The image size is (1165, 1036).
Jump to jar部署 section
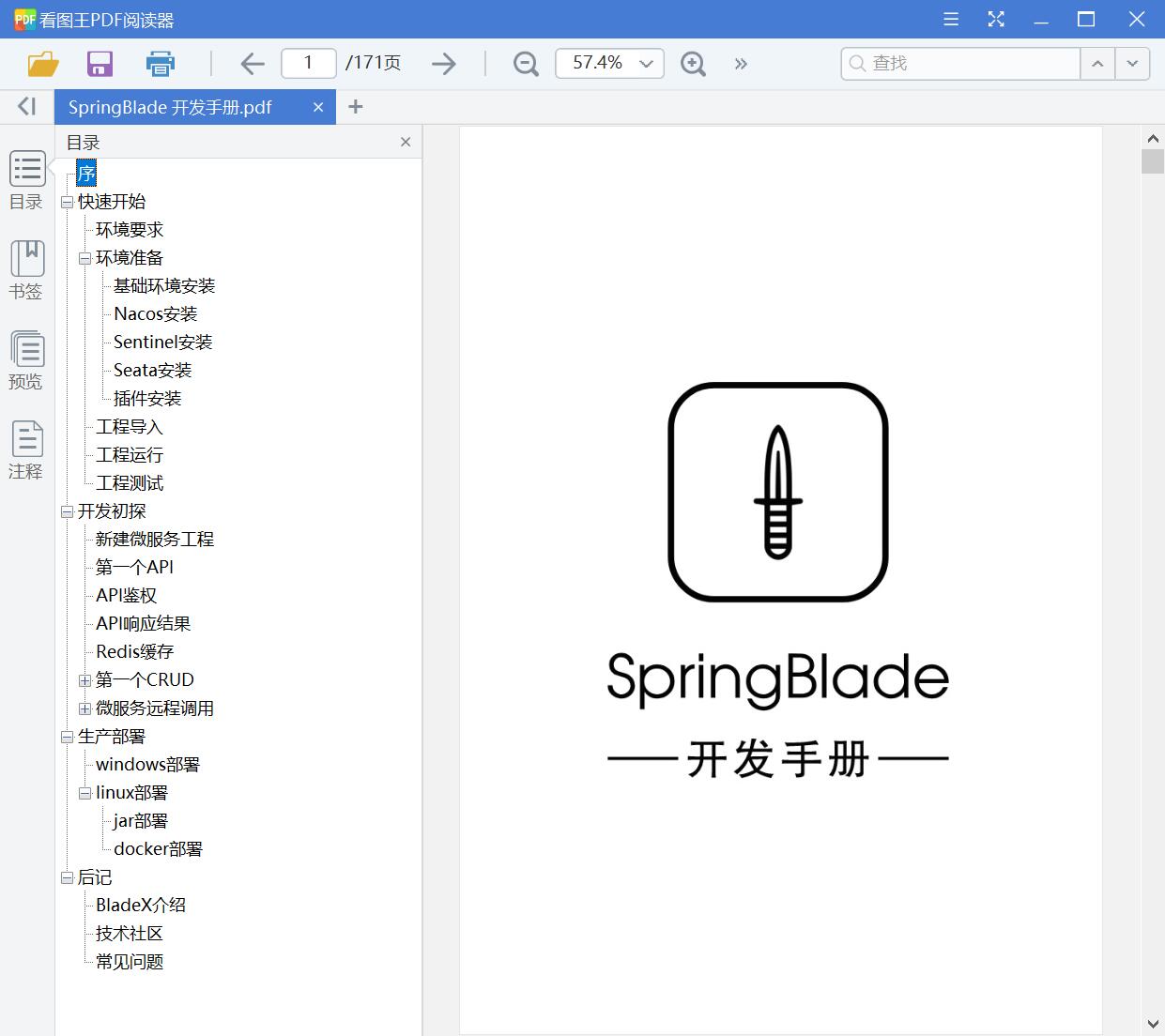141,821
